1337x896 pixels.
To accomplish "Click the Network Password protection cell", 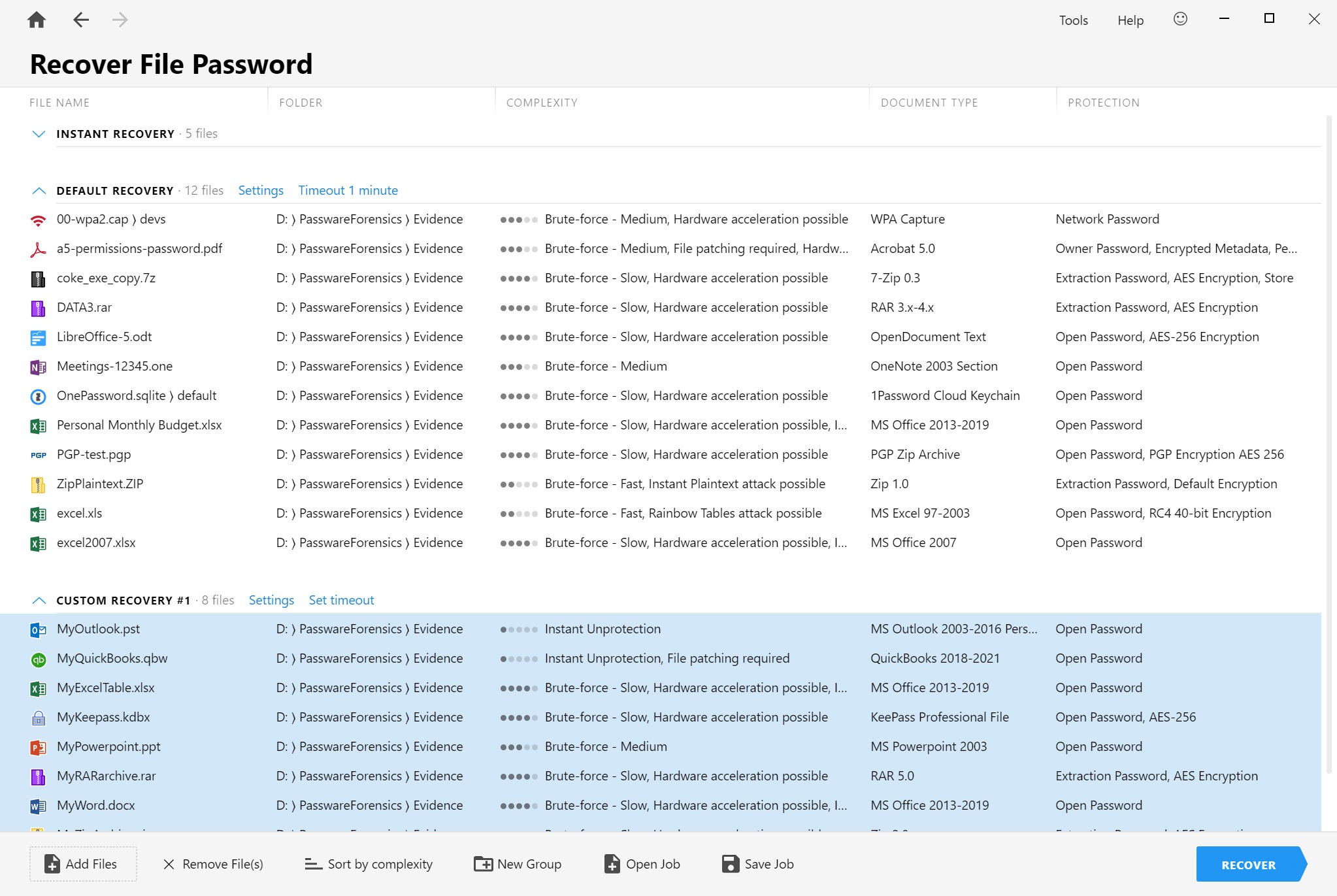I will coord(1107,219).
